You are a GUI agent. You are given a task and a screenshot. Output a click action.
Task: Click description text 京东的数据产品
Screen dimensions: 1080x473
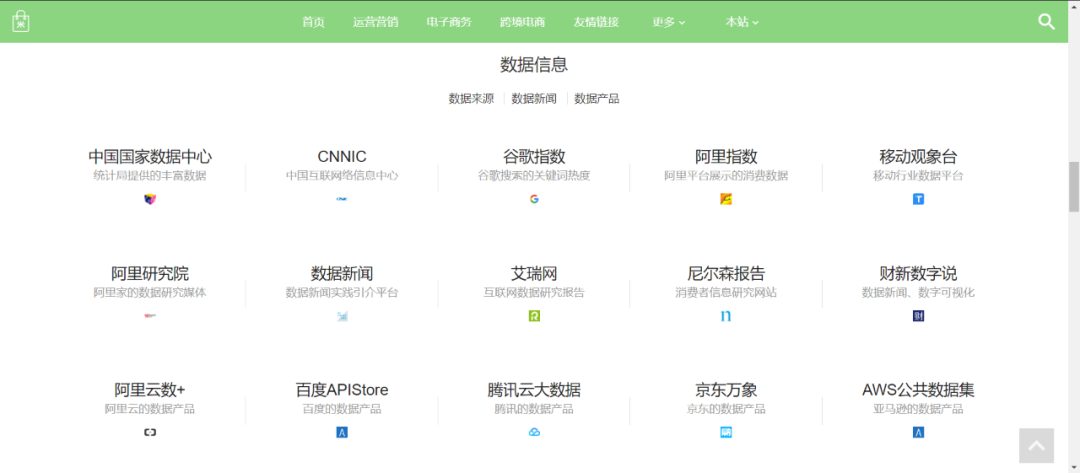point(726,409)
